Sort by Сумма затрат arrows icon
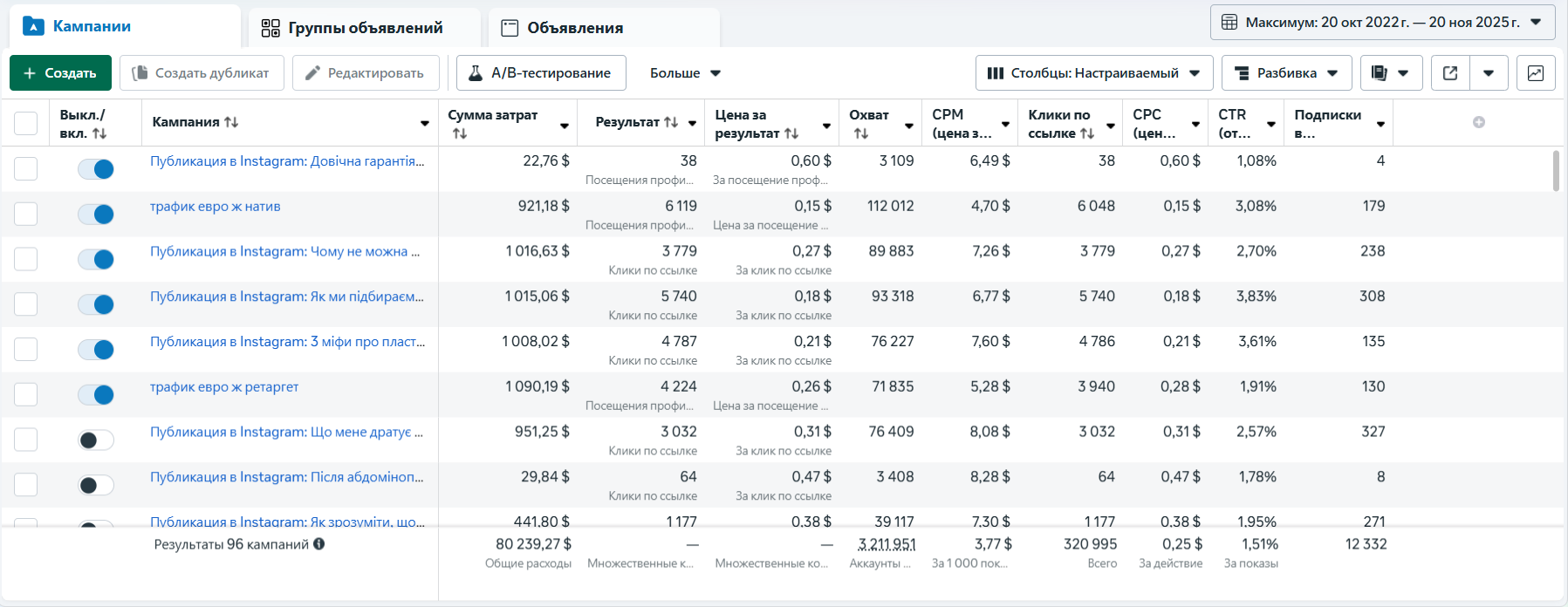The image size is (1568, 607). click(460, 133)
